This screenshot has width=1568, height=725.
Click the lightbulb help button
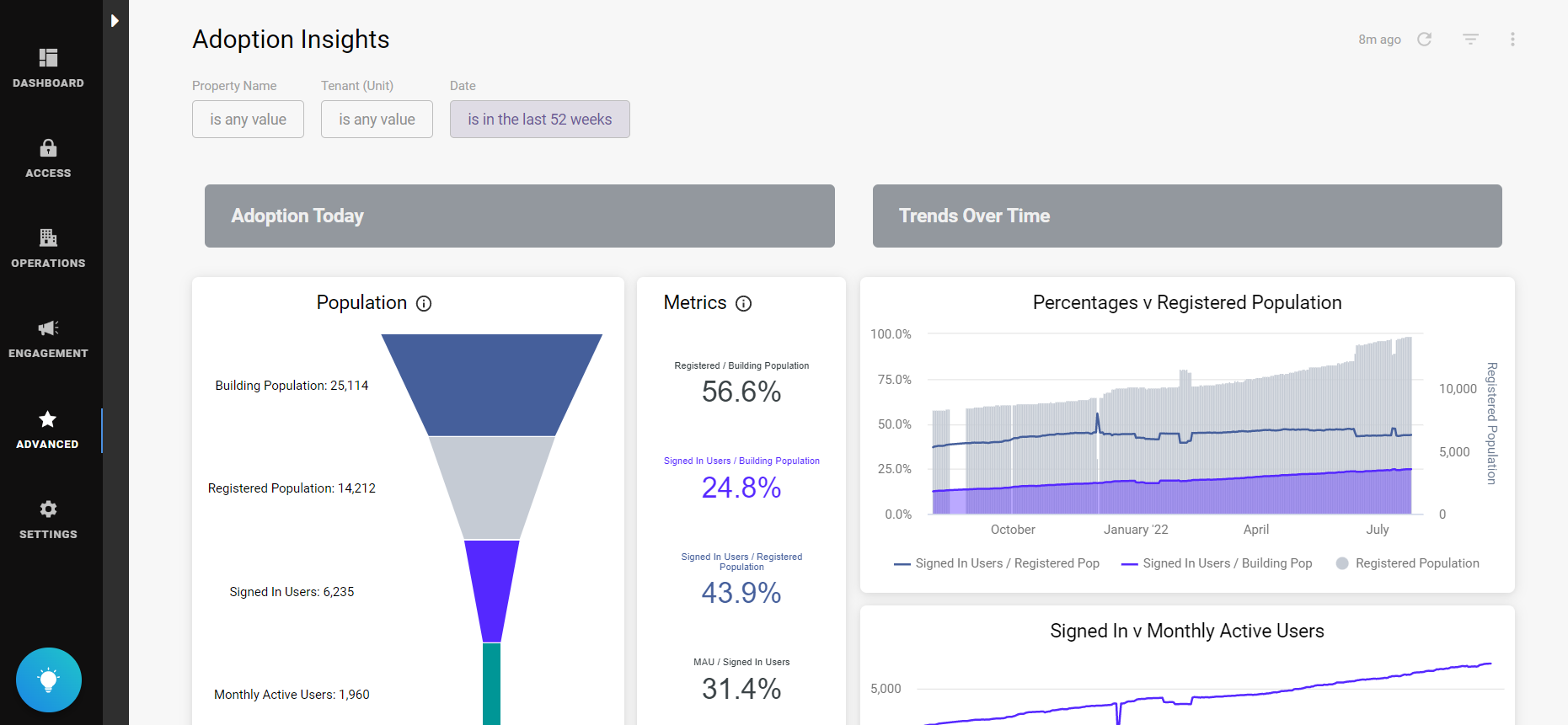tap(49, 680)
